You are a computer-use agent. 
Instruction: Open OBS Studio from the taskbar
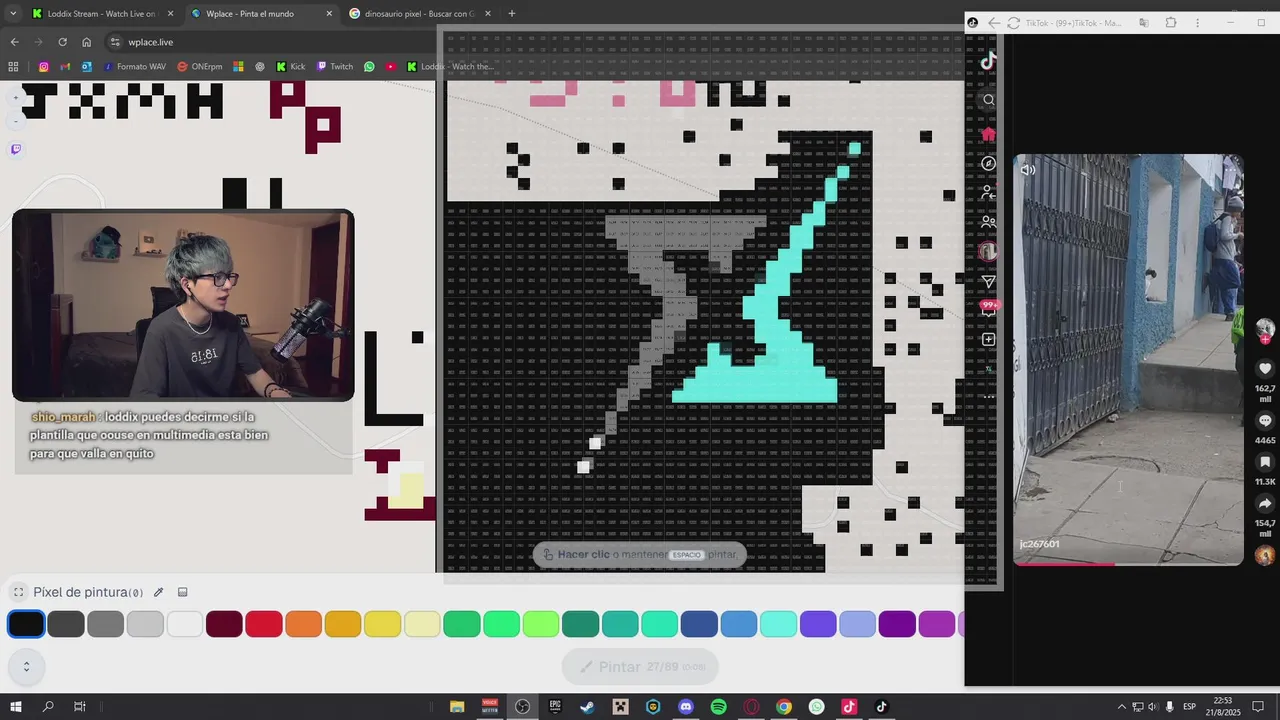click(522, 706)
